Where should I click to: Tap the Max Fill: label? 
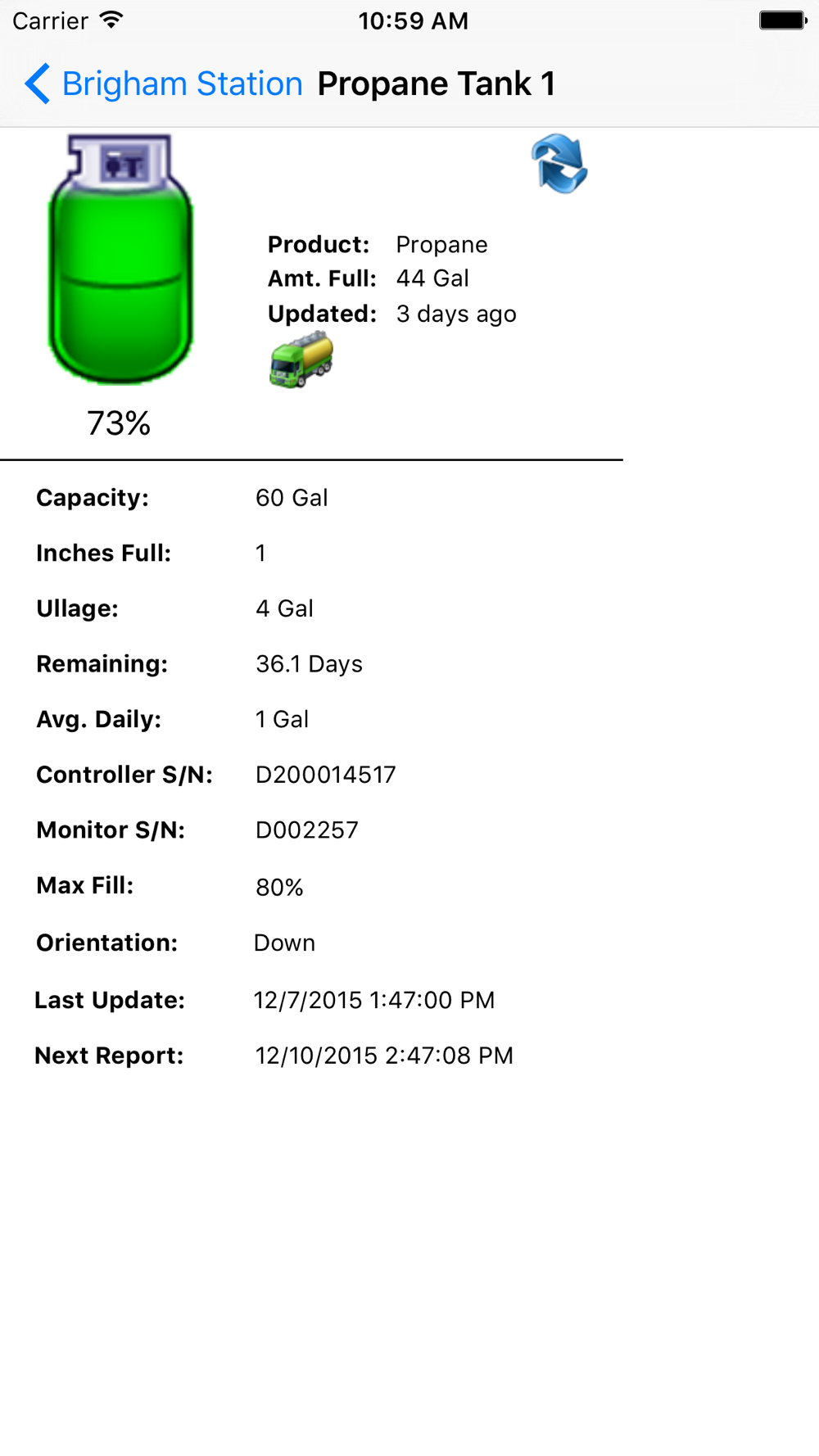click(85, 885)
